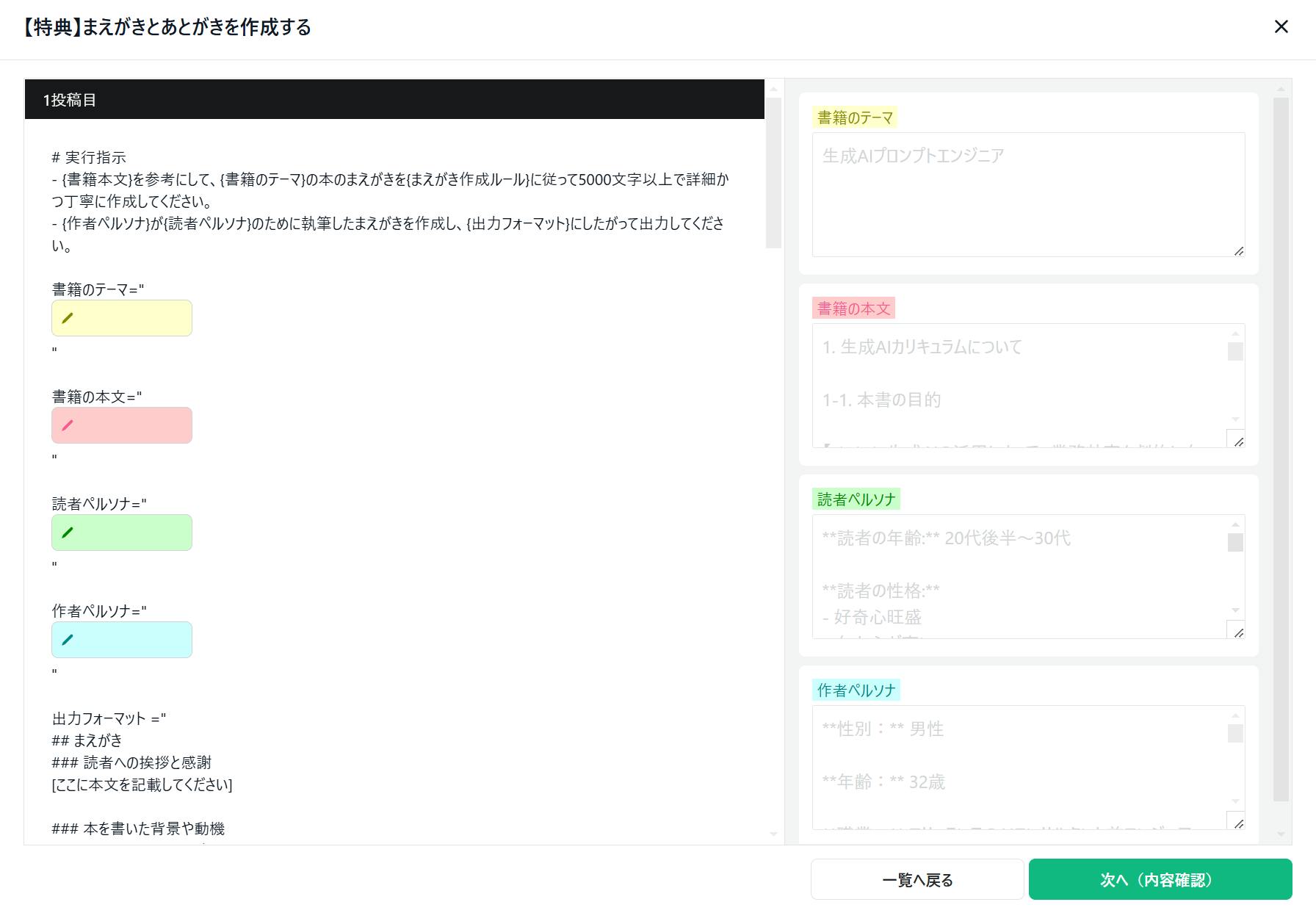Click the yellow pencil icon under 書籍のテーマ
The image size is (1316, 913).
(x=68, y=318)
